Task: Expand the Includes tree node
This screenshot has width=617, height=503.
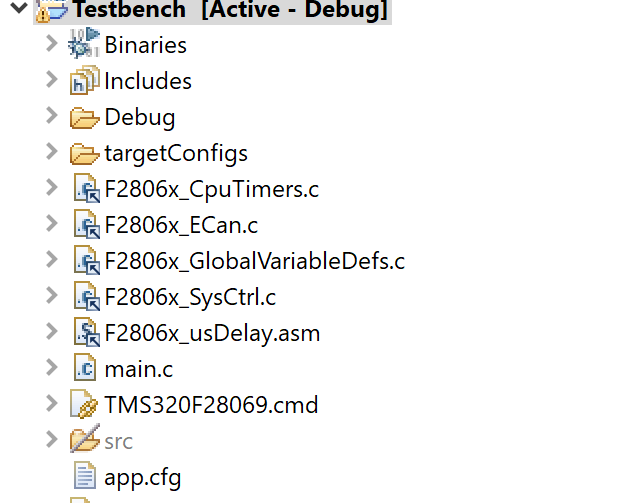Action: tap(52, 80)
